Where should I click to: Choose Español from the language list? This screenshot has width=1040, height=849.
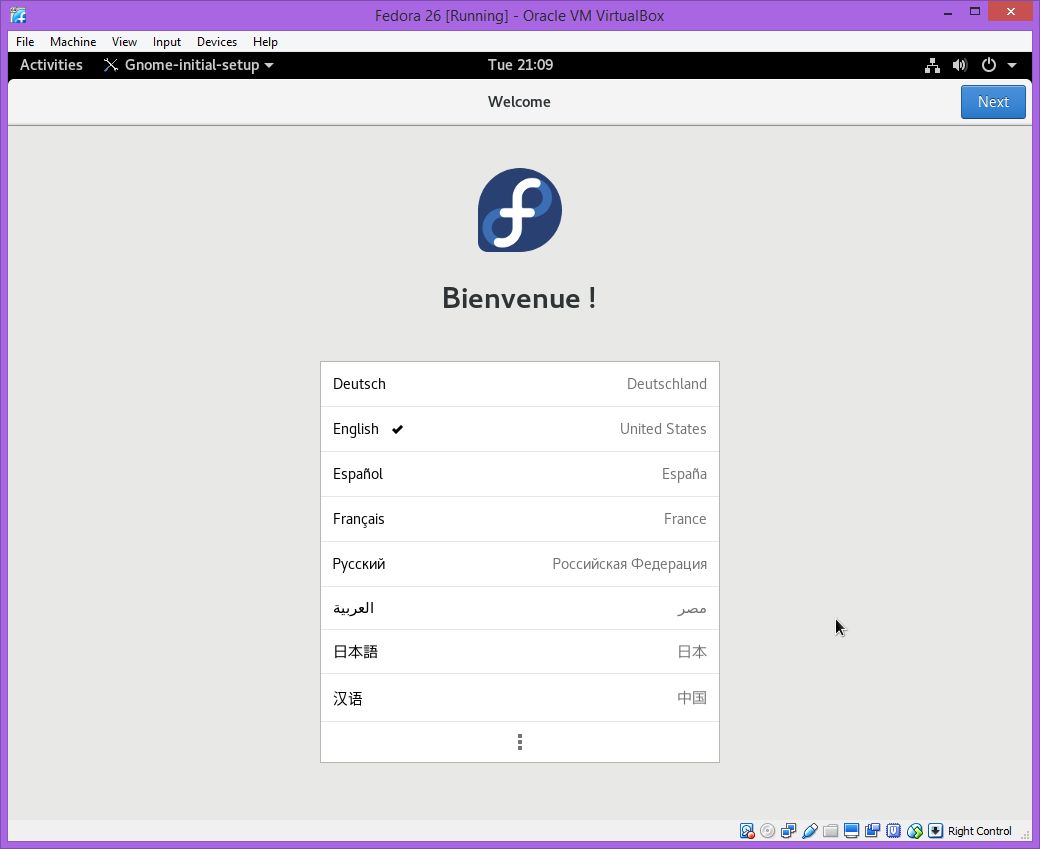coord(520,474)
